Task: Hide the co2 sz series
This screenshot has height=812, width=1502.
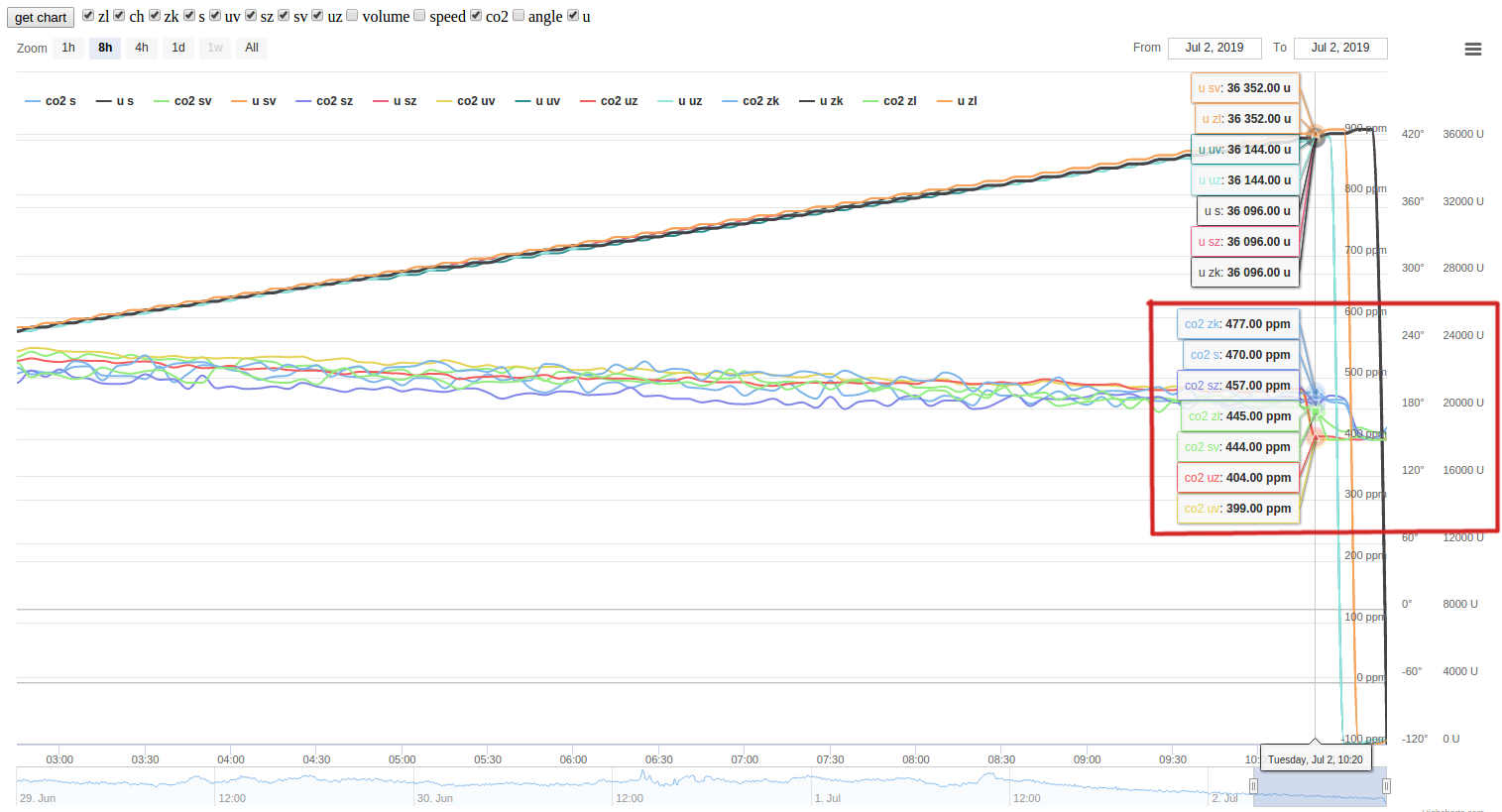Action: [324, 101]
